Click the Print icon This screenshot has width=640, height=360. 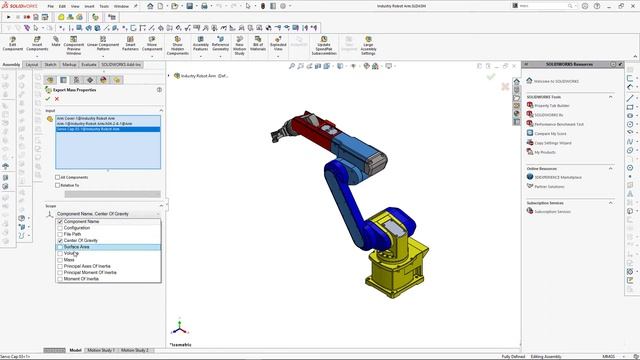point(204,6)
